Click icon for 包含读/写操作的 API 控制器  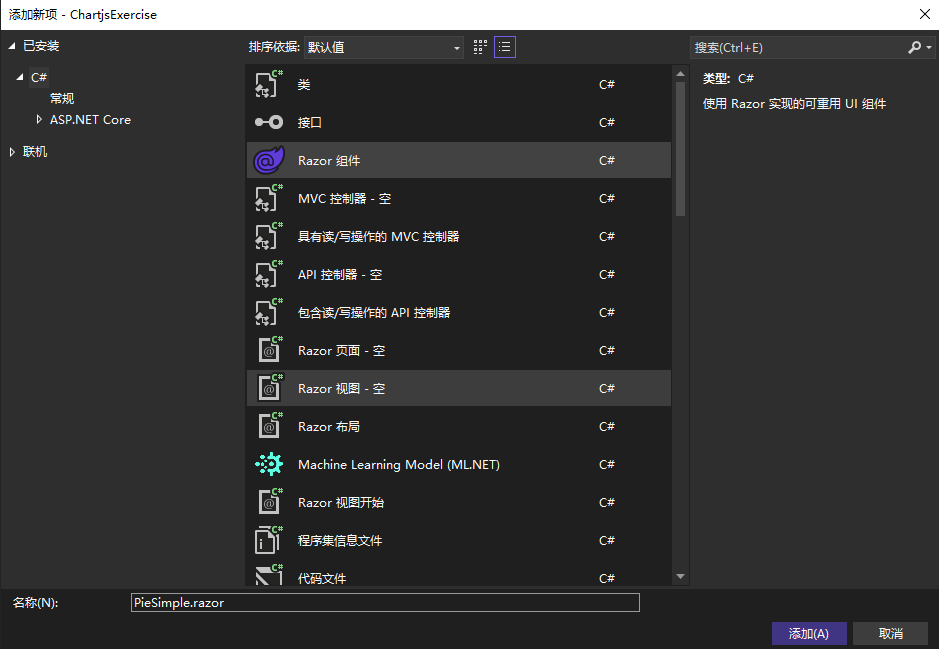point(269,312)
